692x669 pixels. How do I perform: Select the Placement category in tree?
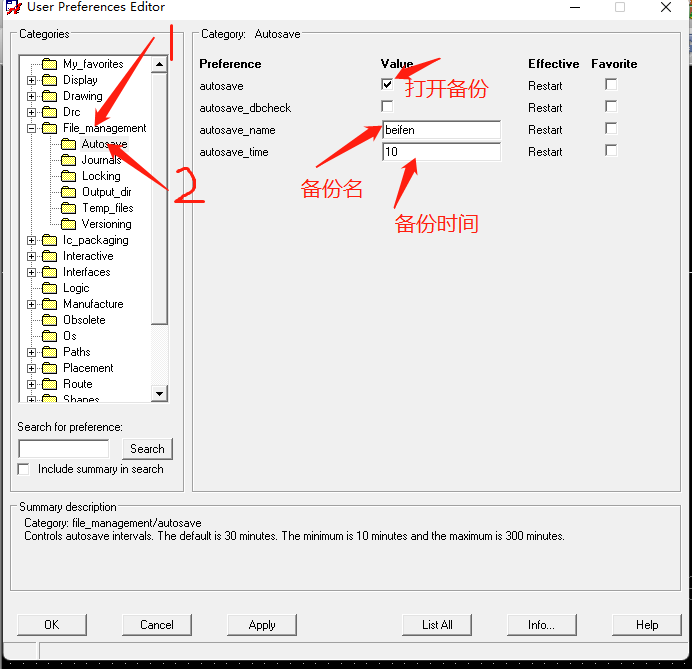[88, 368]
